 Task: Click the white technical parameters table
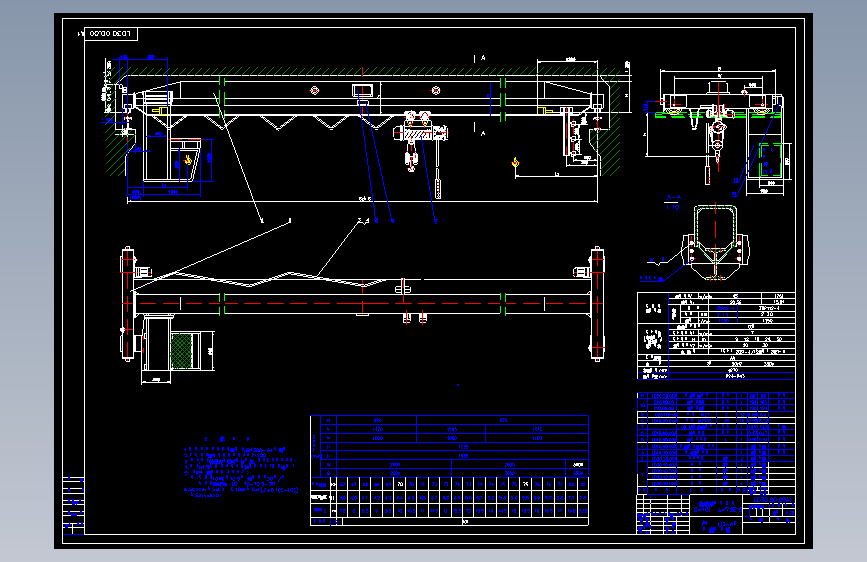(x=716, y=336)
